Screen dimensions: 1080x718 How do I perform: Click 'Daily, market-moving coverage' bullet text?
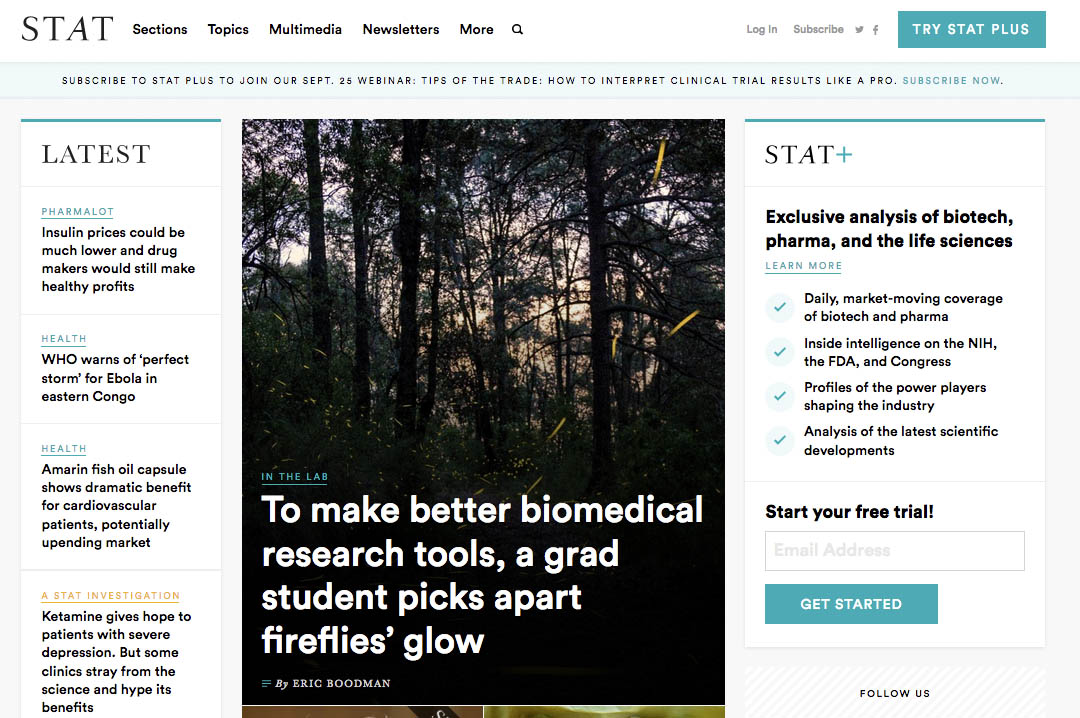(903, 307)
